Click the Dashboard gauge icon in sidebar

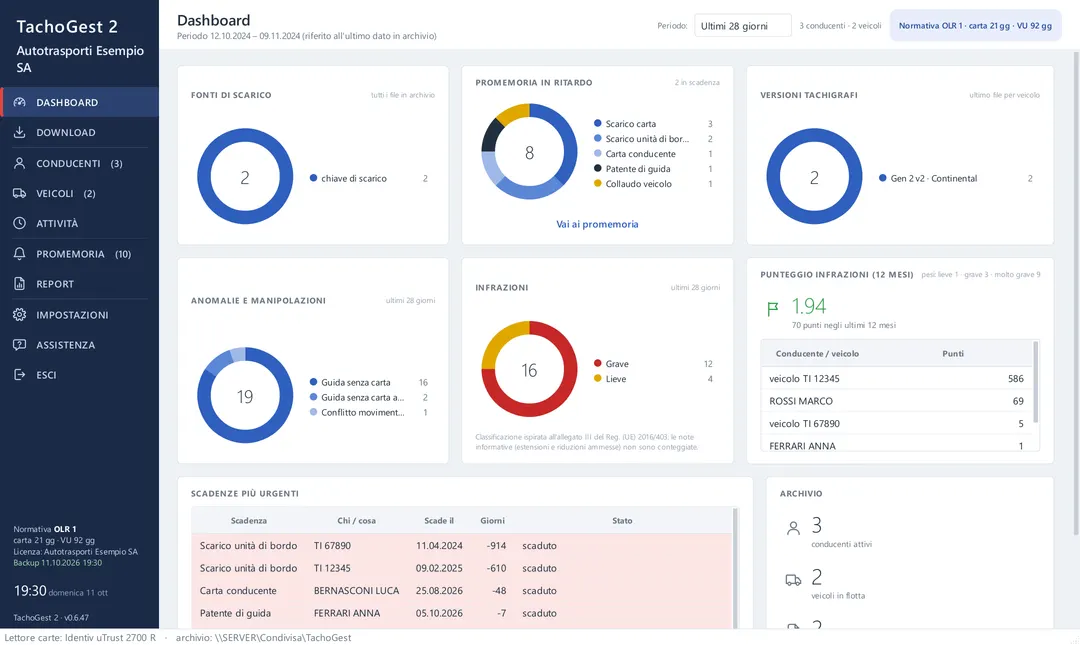click(19, 102)
